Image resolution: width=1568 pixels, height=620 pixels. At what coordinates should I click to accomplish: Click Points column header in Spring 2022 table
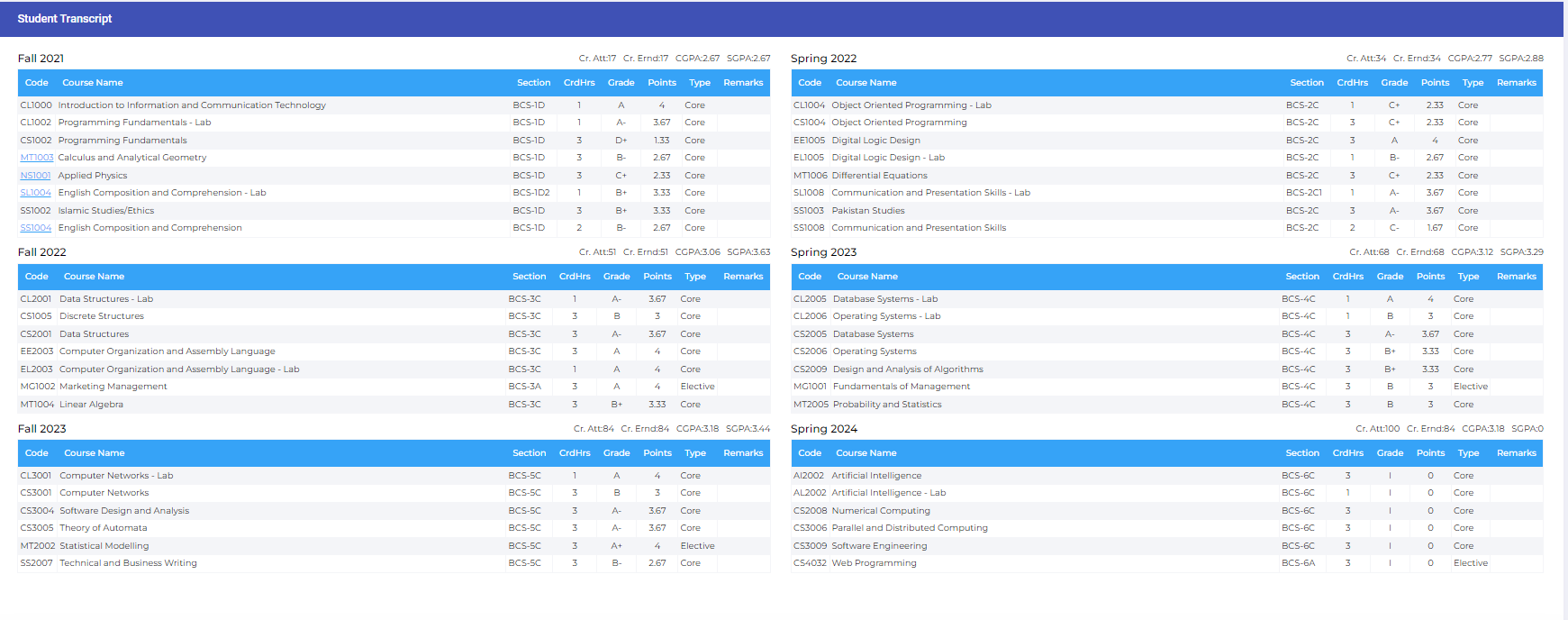point(1435,83)
